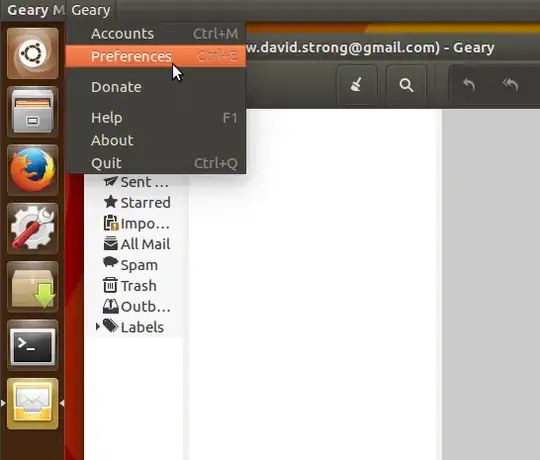
Task: Click the Reply All double-arrow button
Action: [510, 84]
